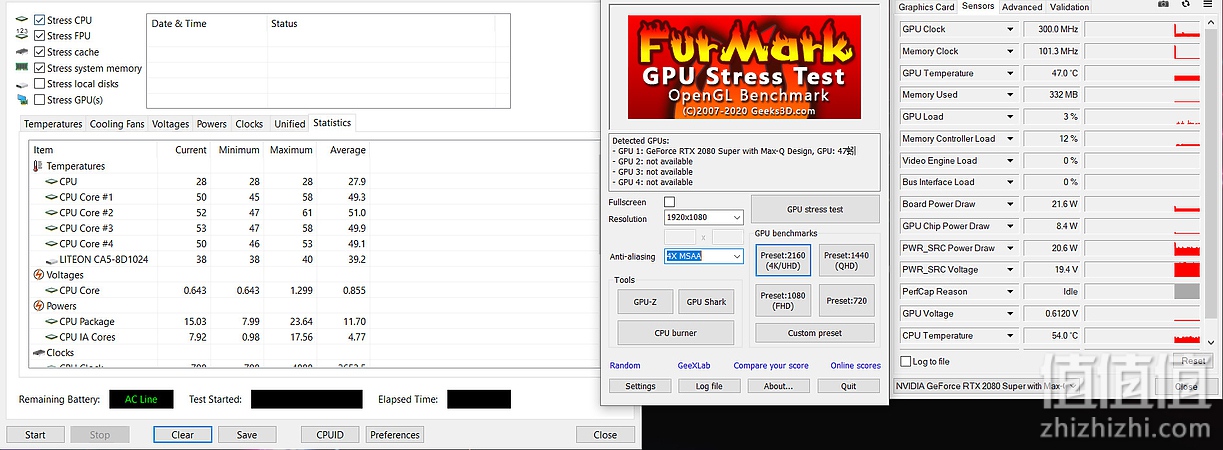The height and width of the screenshot is (450, 1223).
Task: Click the GPU-Z refresh icon
Action: (1186, 4)
